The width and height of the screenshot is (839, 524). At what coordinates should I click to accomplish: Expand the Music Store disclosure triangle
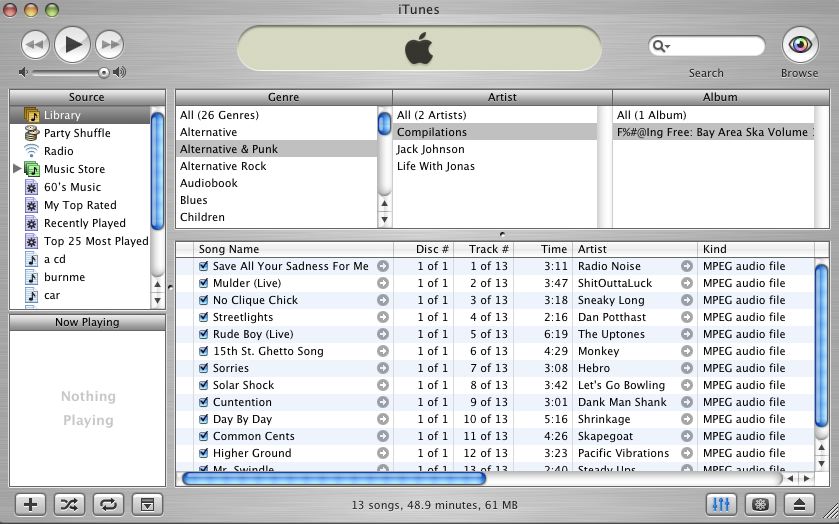17,169
